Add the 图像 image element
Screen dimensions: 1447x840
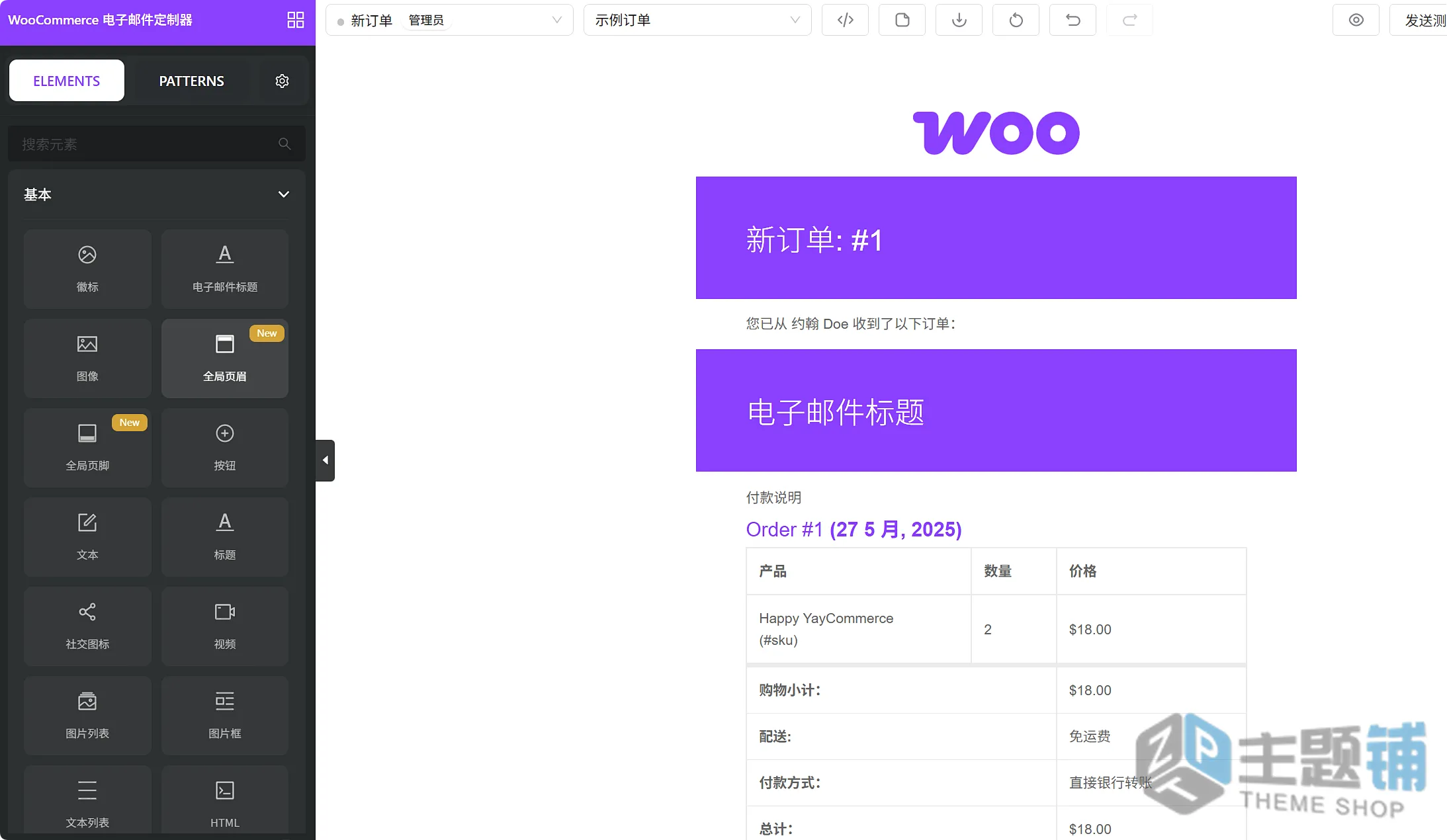click(x=87, y=358)
